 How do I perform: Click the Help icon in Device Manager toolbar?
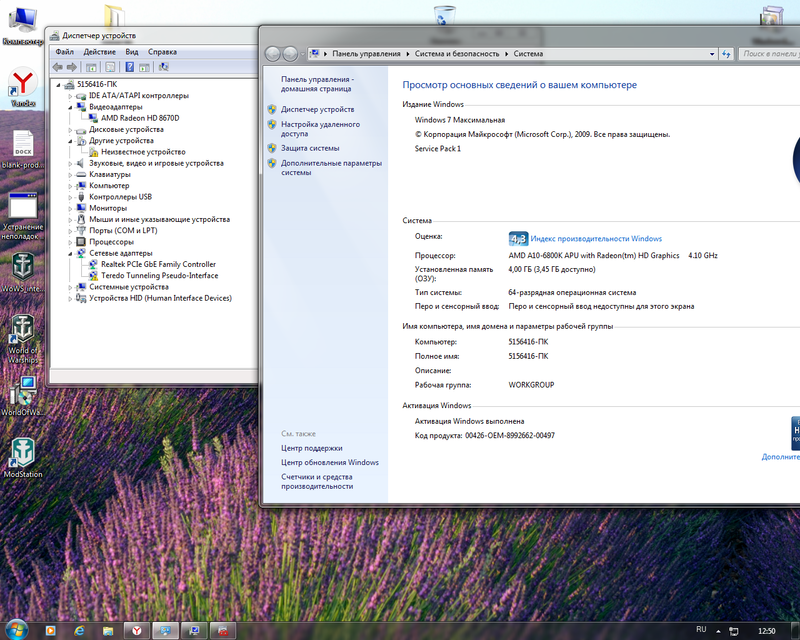tap(129, 67)
